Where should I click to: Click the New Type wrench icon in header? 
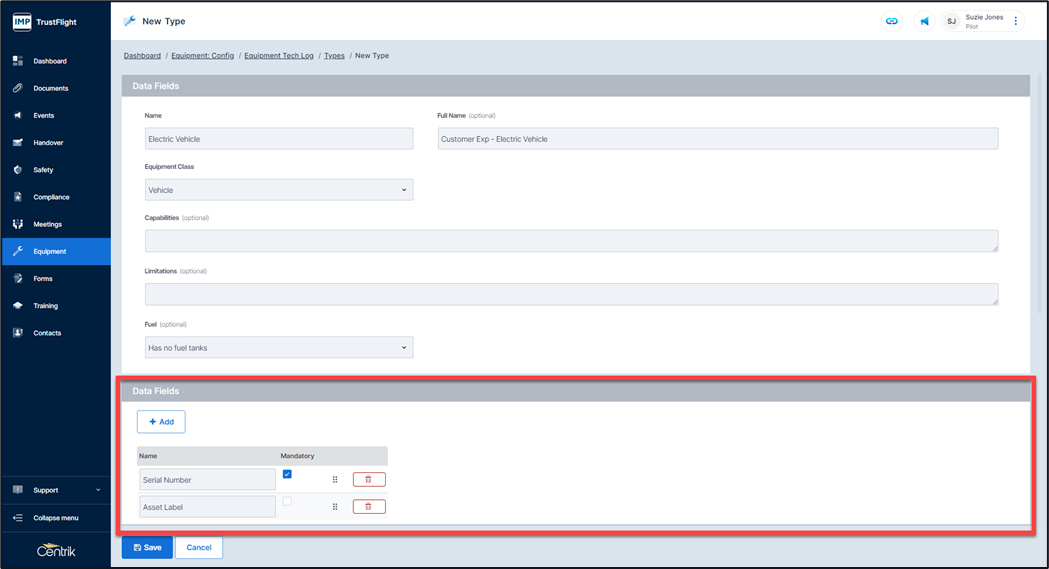click(x=130, y=21)
